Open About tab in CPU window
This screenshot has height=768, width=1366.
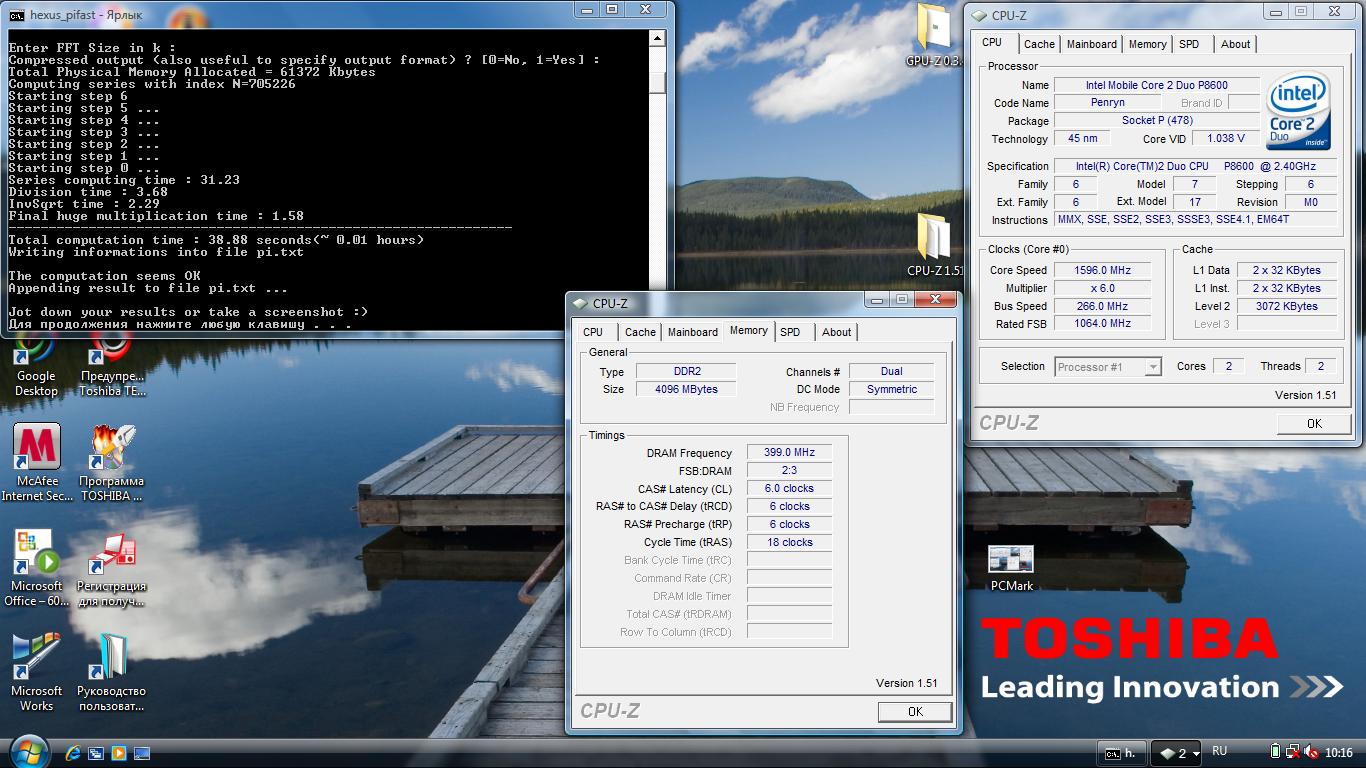click(x=1235, y=44)
